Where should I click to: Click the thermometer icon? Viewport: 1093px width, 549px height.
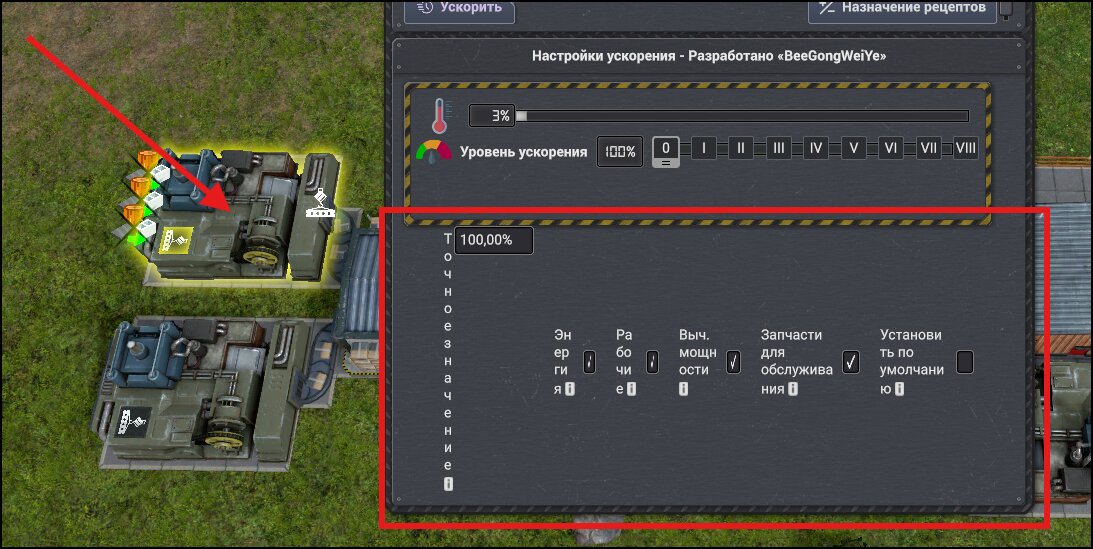tap(440, 116)
